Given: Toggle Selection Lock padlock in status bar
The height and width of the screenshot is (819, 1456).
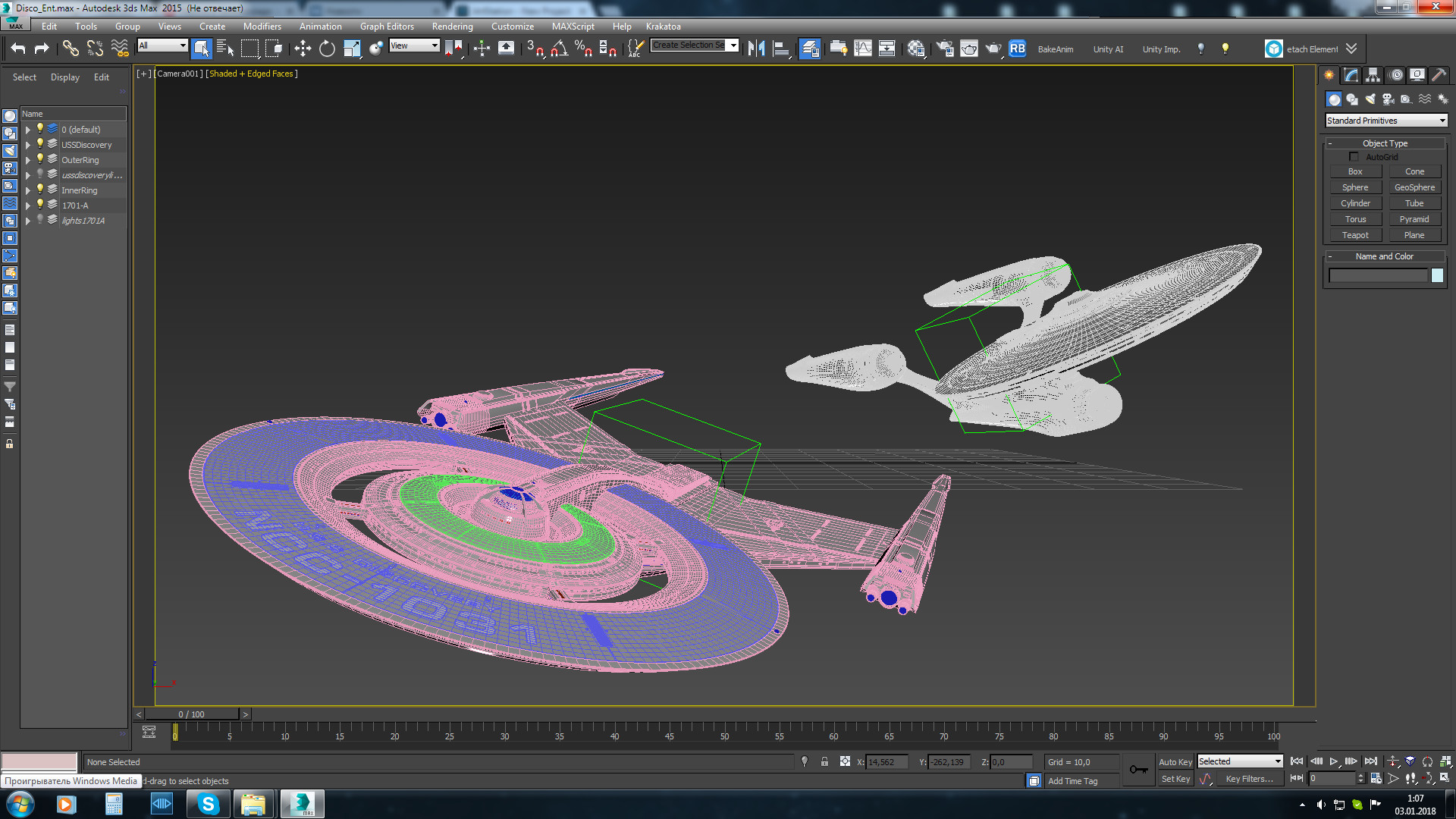Looking at the screenshot, I should pos(824,761).
